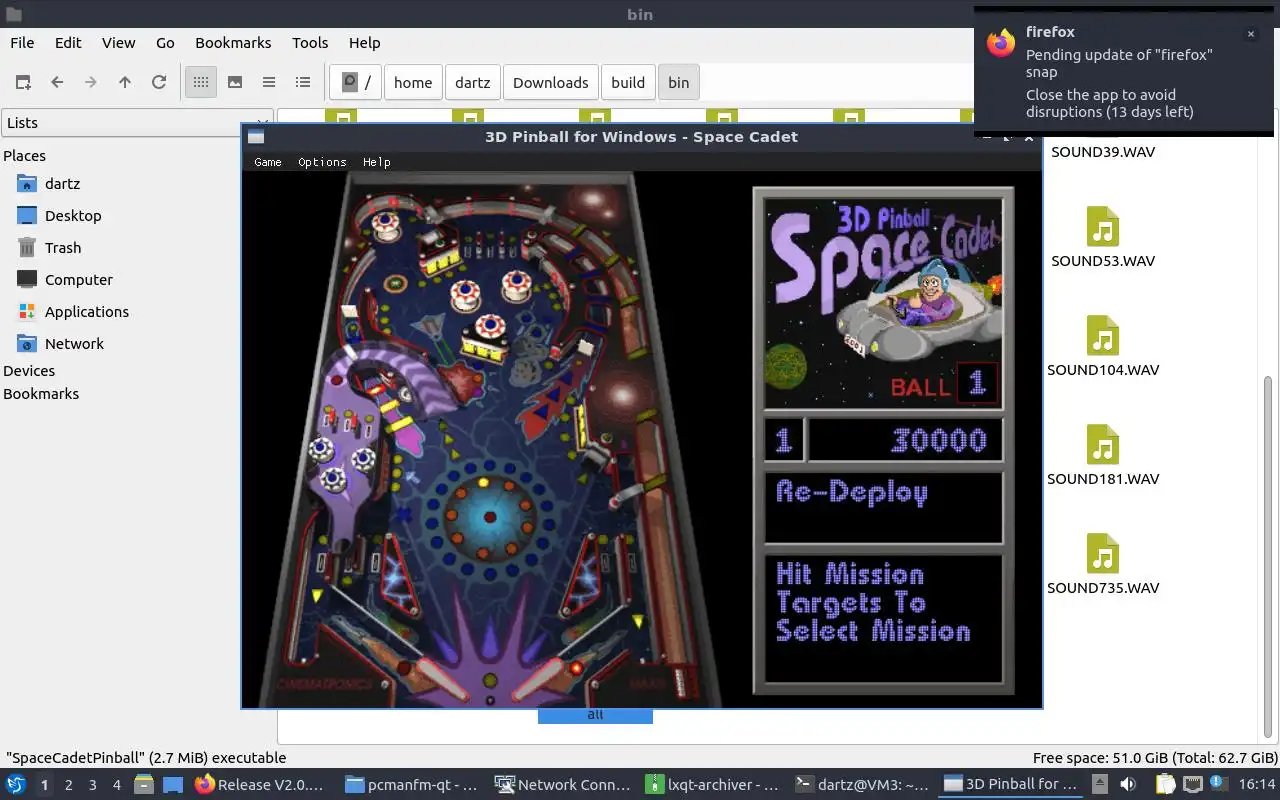Viewport: 1280px width, 800px height.
Task: Switch to virtual desktop 1
Action: (x=44, y=785)
